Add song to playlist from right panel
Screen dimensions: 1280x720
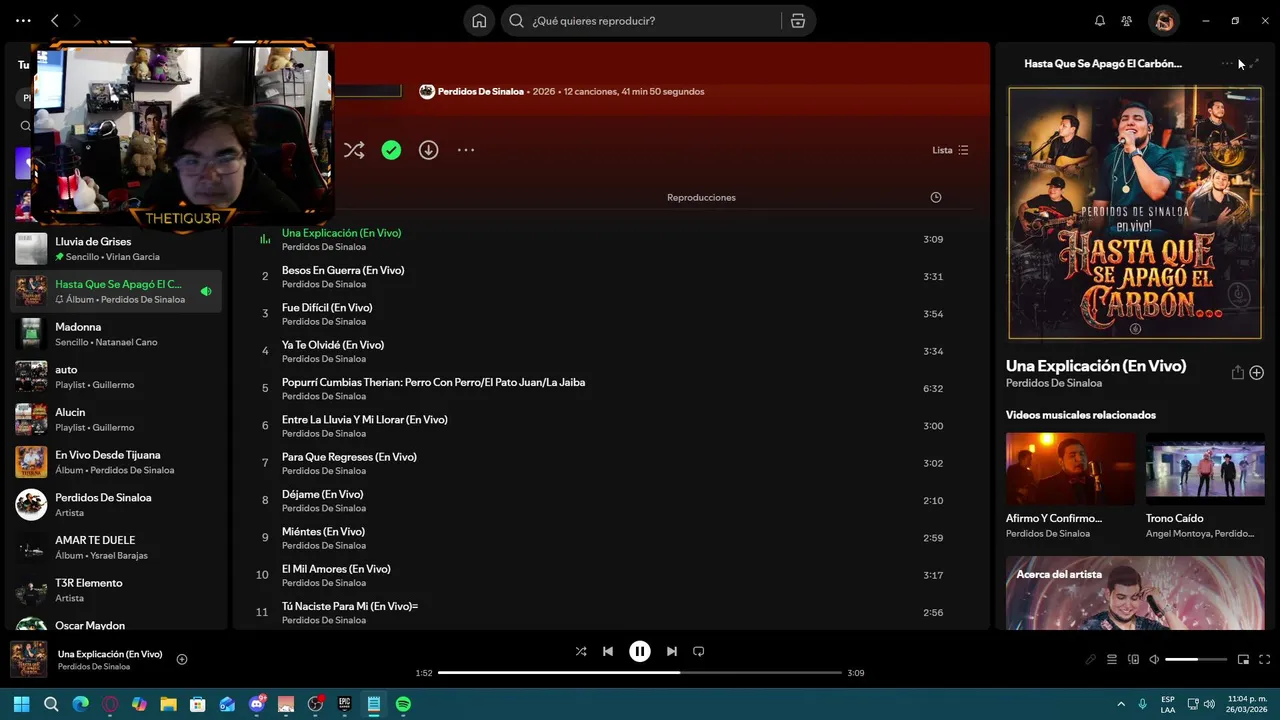point(1257,372)
